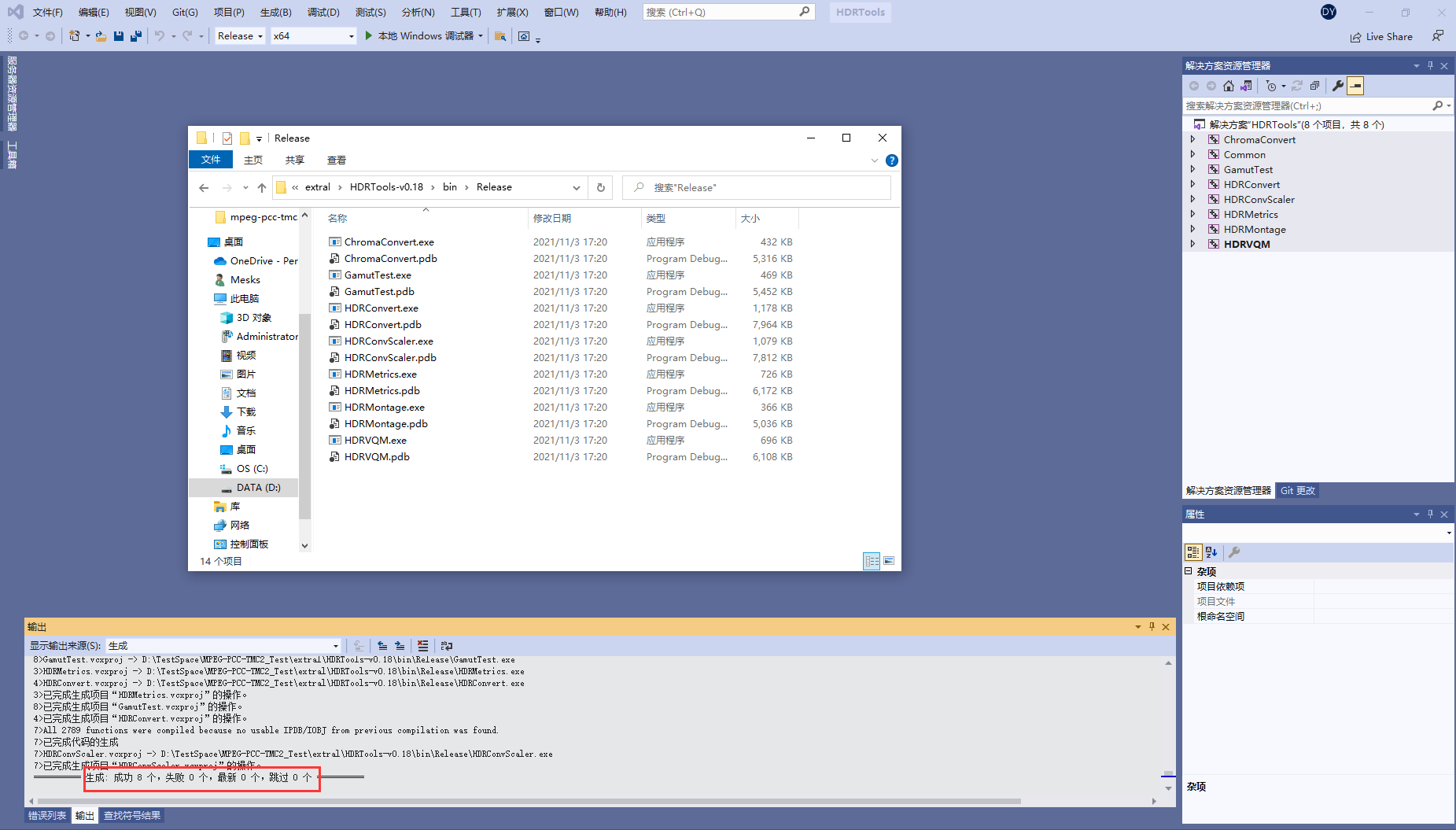
Task: Toggle word wrap in Output window
Action: coord(447,645)
